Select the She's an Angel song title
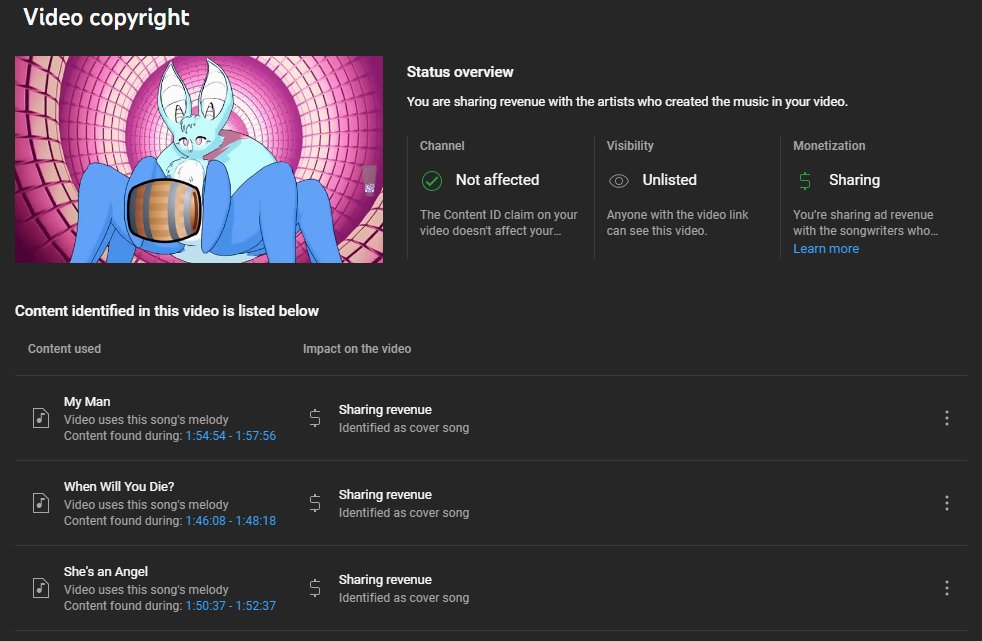Image resolution: width=982 pixels, height=641 pixels. (106, 572)
